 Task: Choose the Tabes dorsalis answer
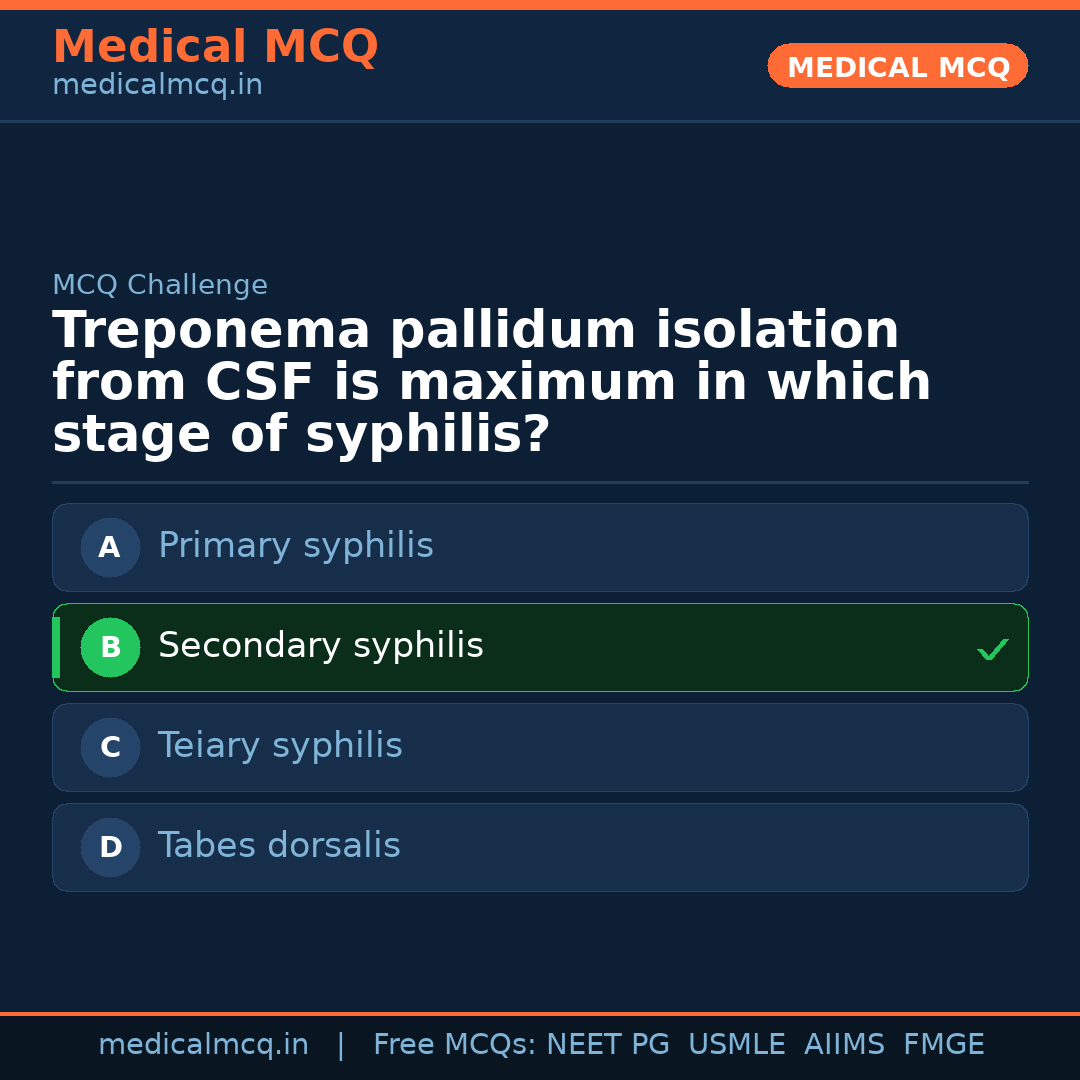tap(279, 846)
